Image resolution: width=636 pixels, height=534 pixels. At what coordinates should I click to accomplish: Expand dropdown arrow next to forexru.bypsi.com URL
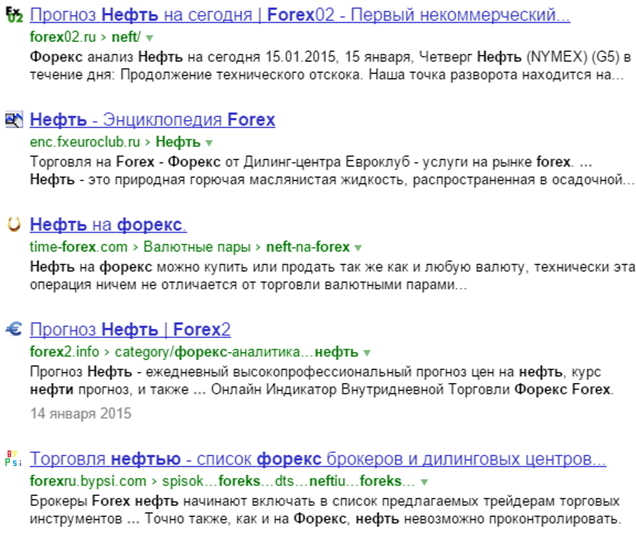tap(424, 482)
